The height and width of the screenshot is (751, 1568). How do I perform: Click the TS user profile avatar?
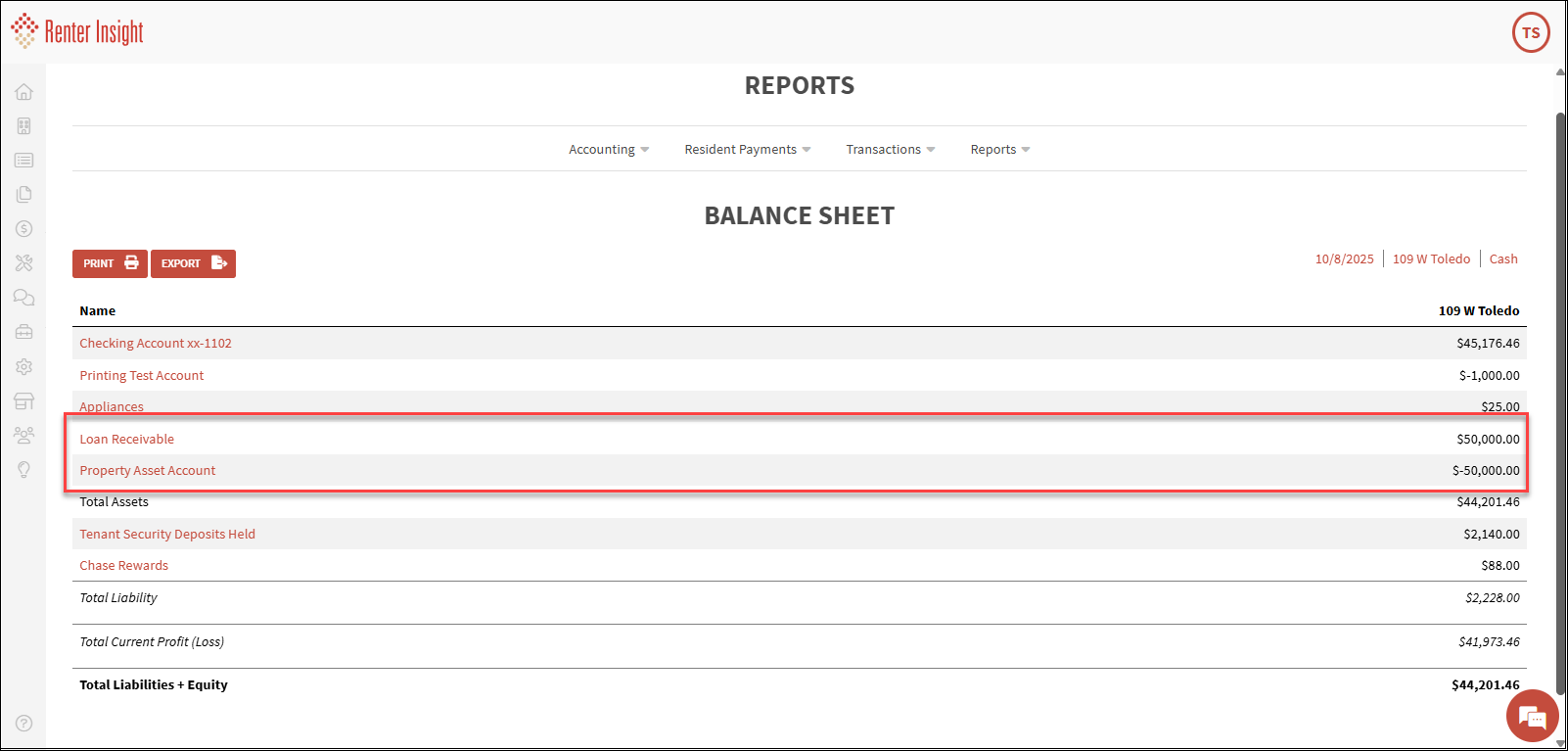(x=1531, y=32)
